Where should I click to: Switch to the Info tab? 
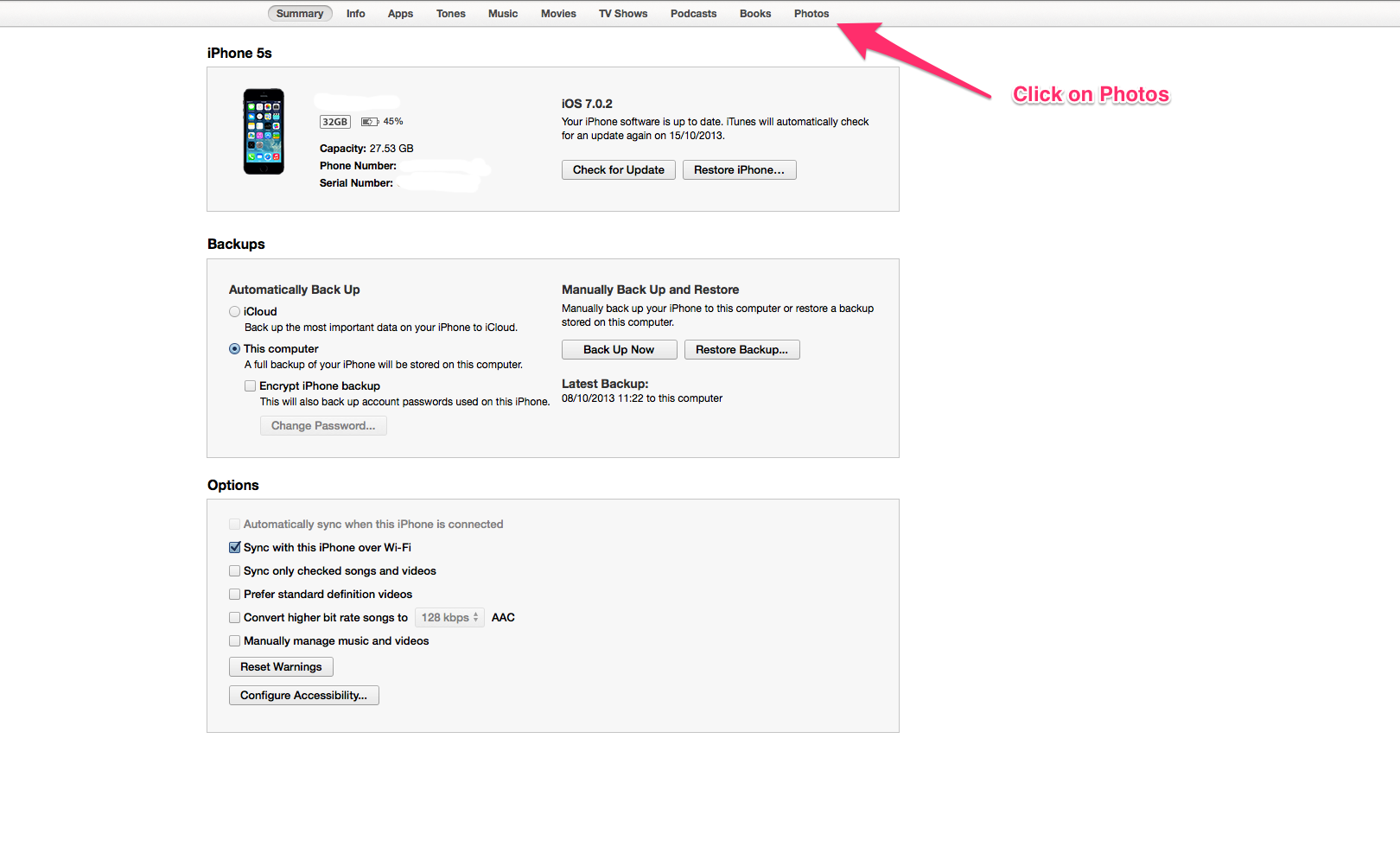coord(356,14)
